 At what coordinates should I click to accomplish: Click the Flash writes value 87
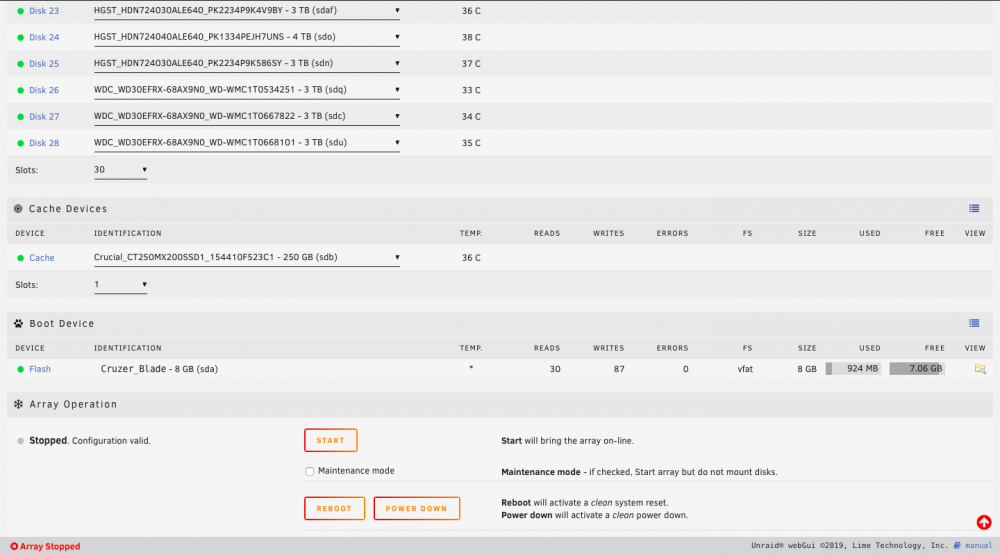tap(619, 369)
